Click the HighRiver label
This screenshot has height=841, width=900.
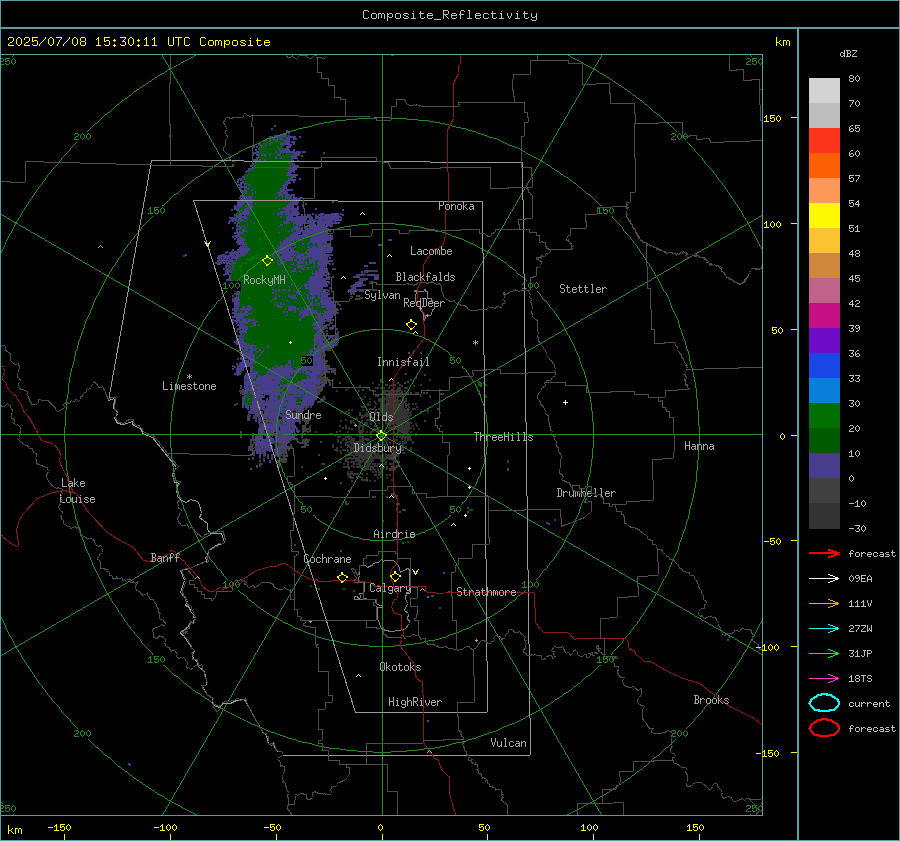pos(415,702)
